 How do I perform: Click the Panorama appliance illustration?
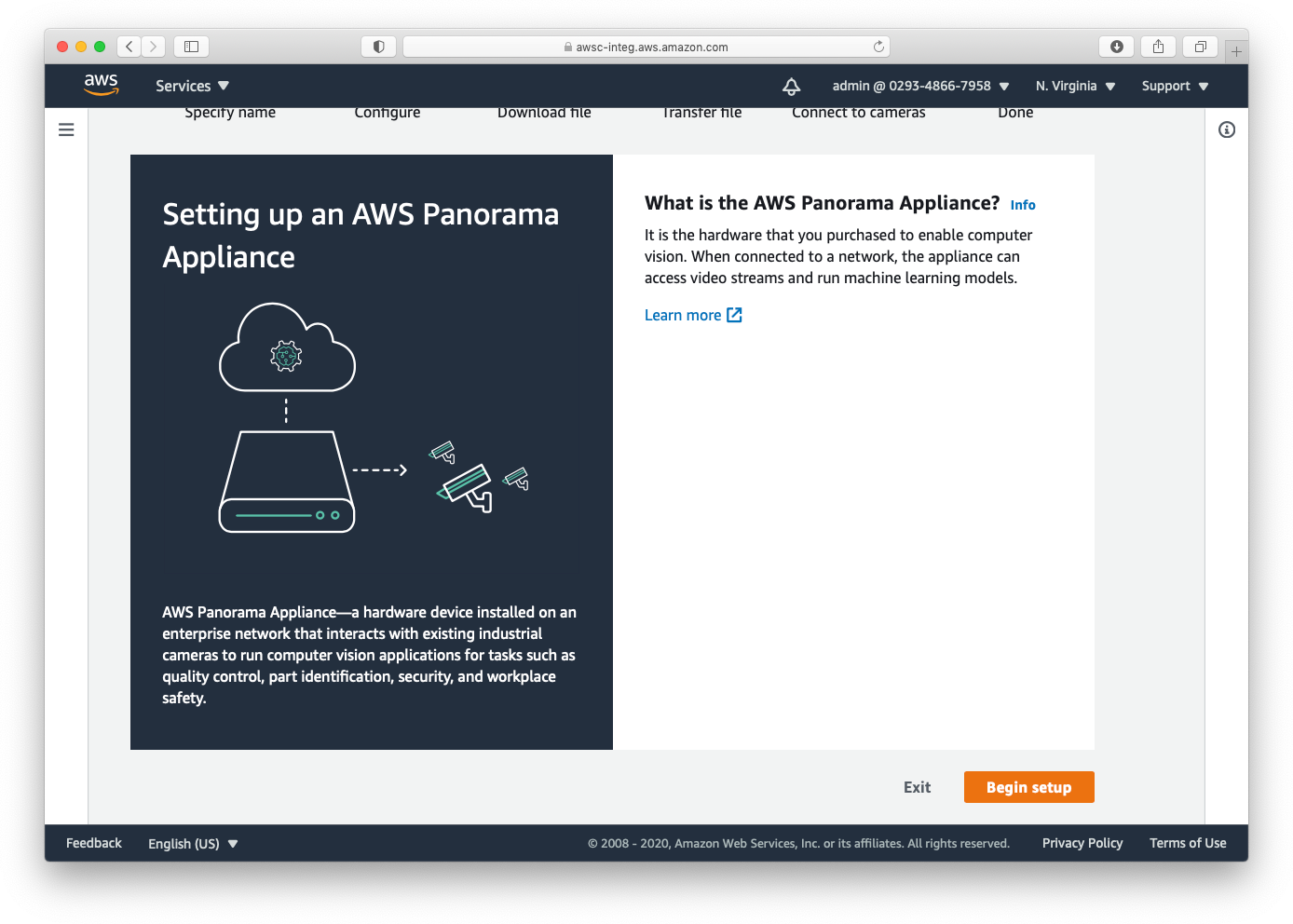(x=374, y=418)
